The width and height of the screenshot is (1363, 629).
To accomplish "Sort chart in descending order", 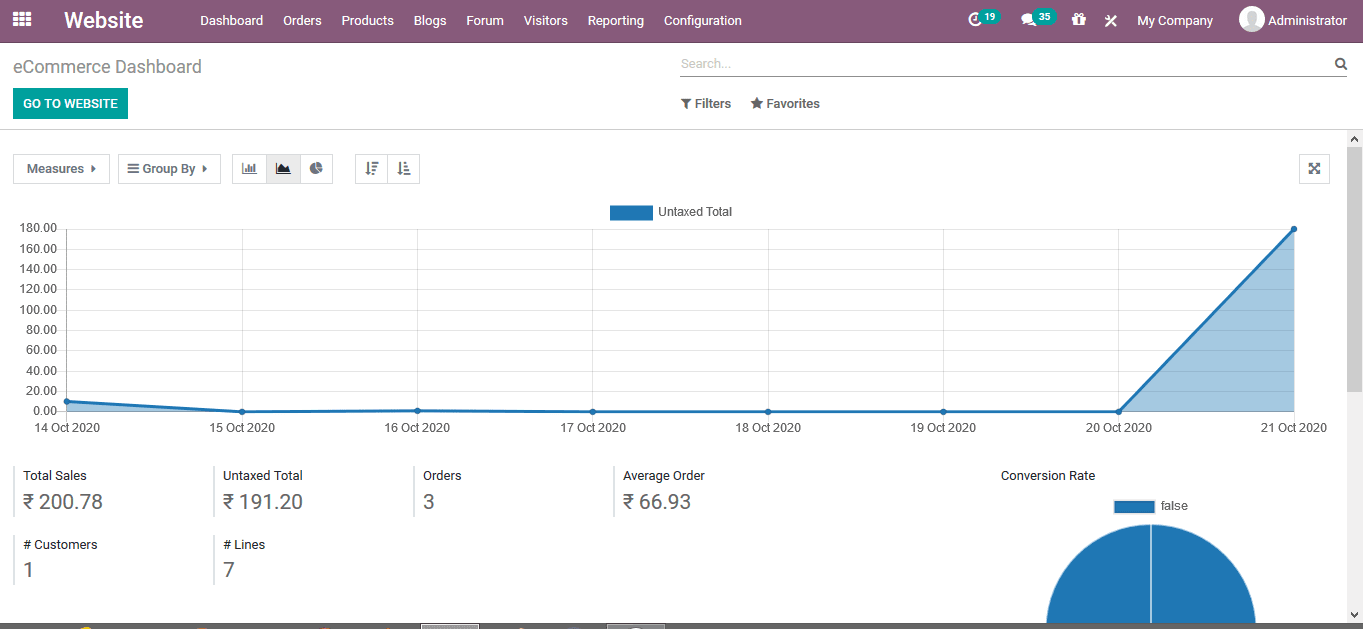I will (x=372, y=169).
